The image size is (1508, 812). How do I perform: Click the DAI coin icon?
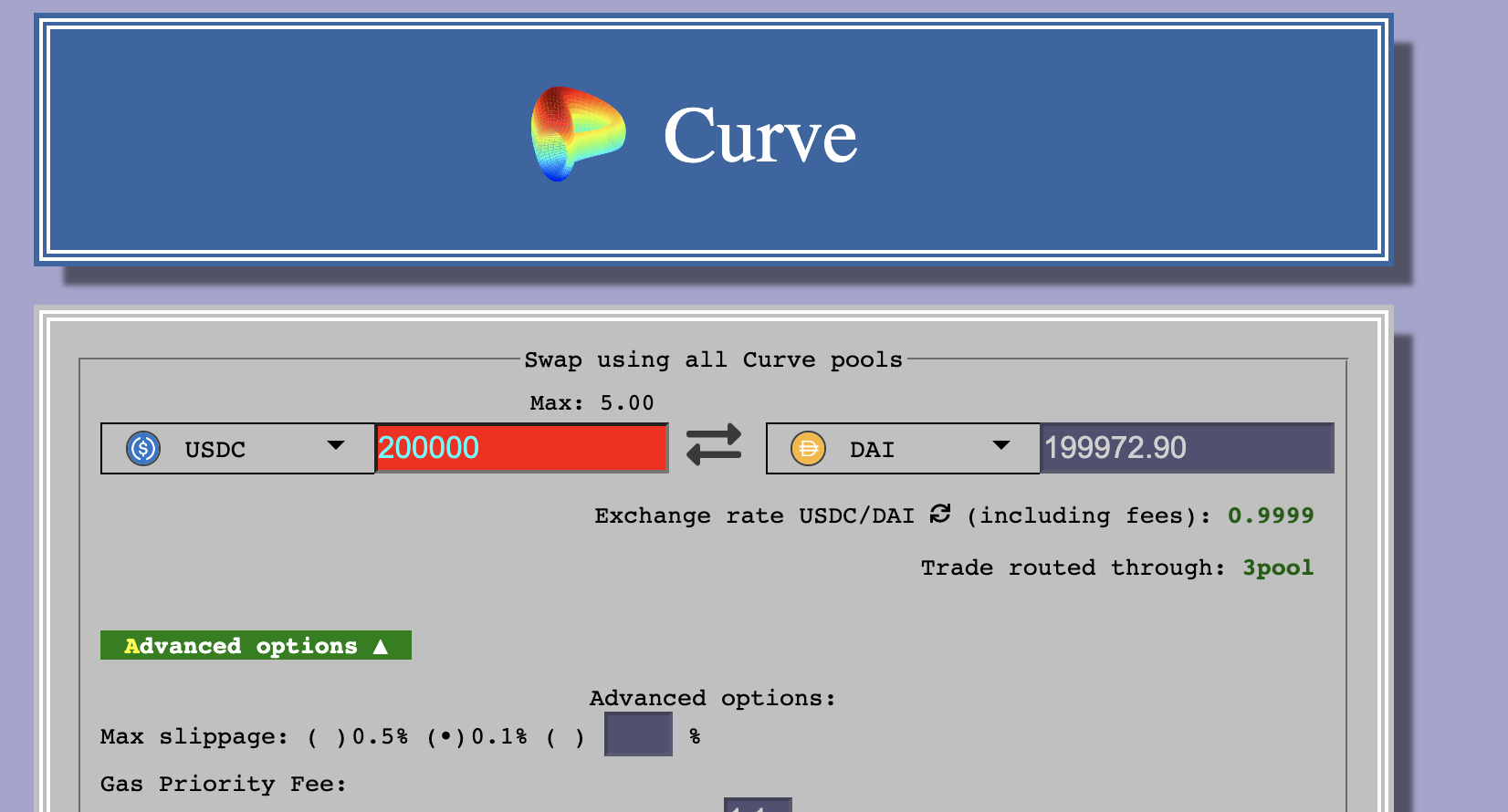click(808, 448)
